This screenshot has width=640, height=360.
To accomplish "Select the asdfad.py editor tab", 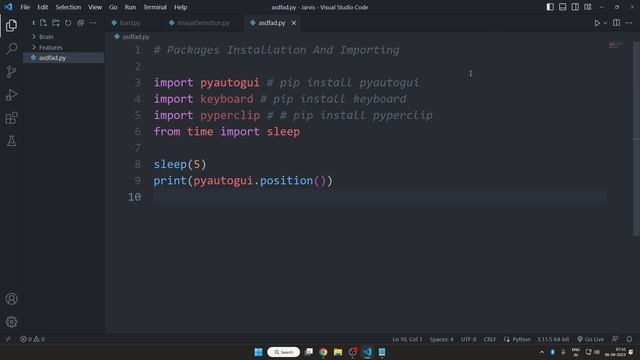I will click(272, 23).
